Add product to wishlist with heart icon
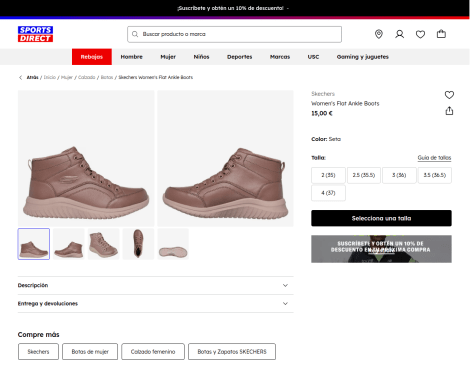 coord(449,95)
